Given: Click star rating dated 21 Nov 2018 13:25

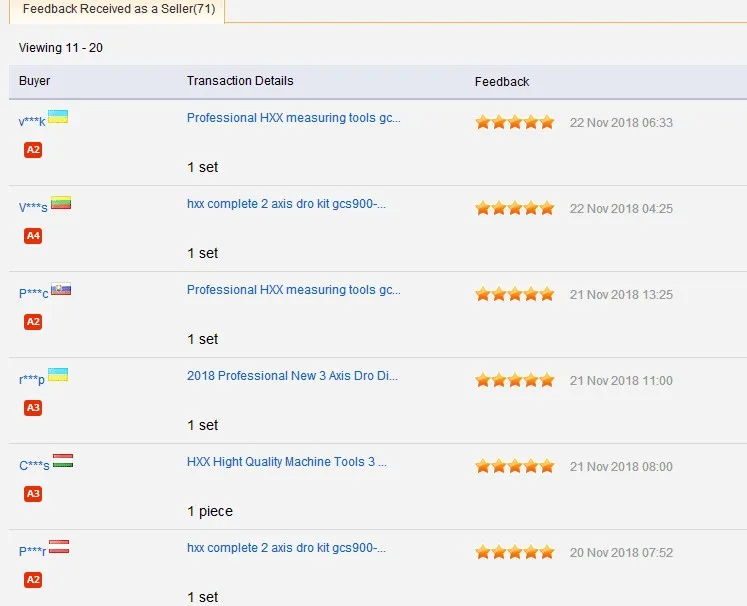Looking at the screenshot, I should tap(515, 294).
